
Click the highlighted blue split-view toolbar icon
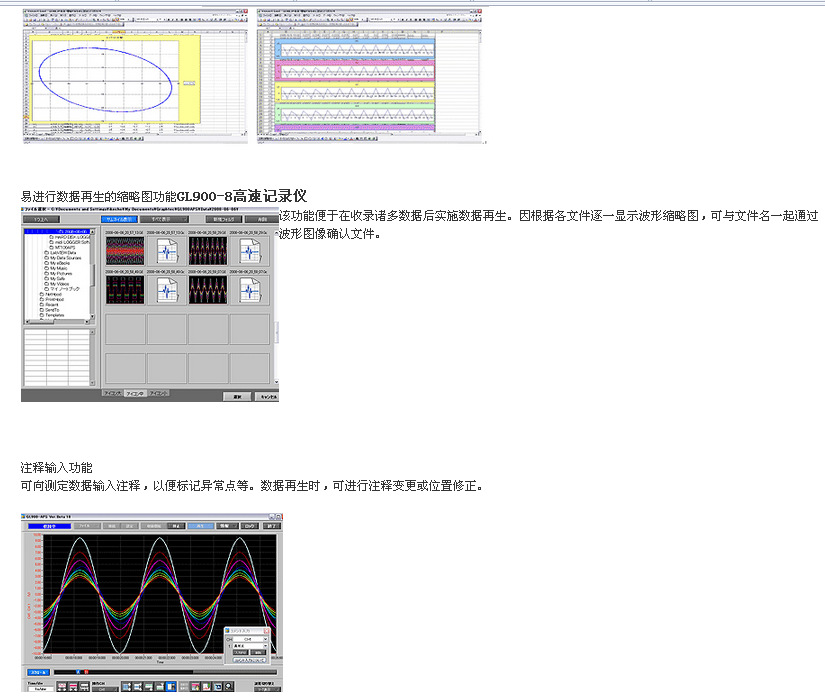point(171,686)
